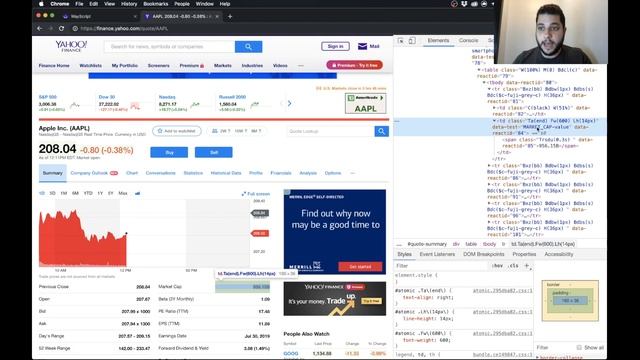Select the Statistics quote tab
640x360 pixels.
193,173
